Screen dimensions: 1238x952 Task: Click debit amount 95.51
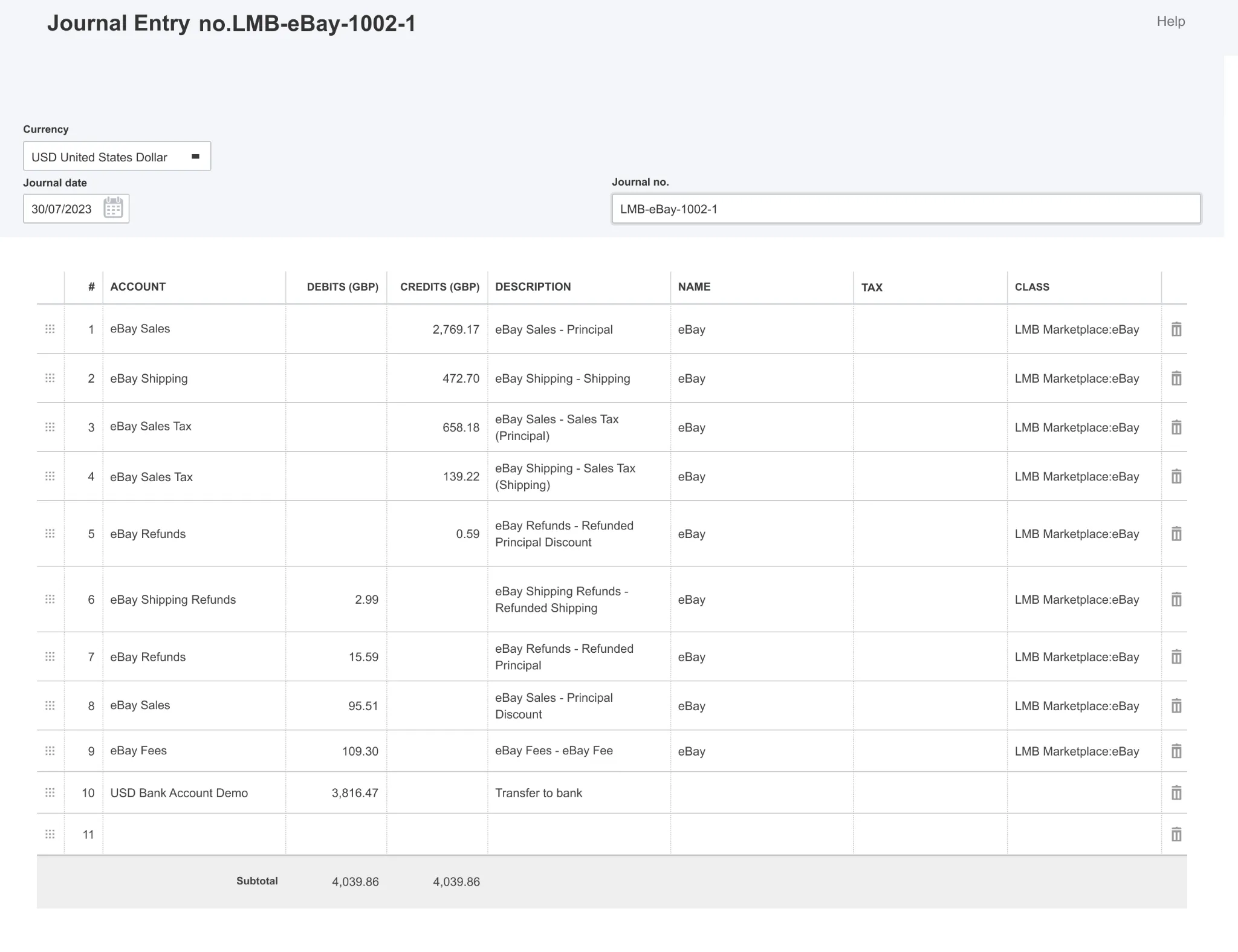click(x=363, y=706)
